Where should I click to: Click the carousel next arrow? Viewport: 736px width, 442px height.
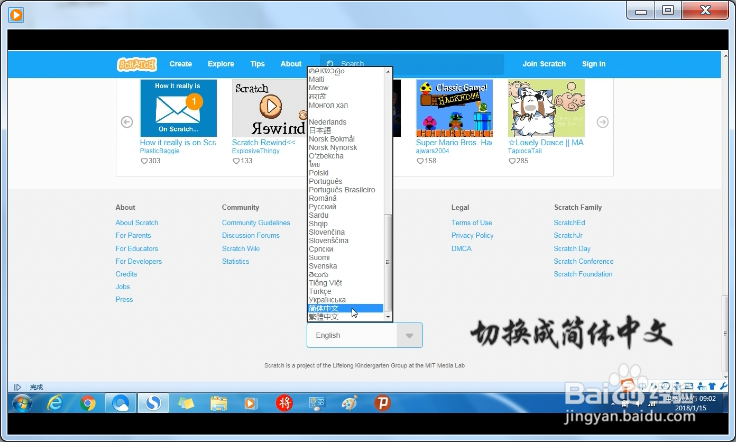click(603, 122)
